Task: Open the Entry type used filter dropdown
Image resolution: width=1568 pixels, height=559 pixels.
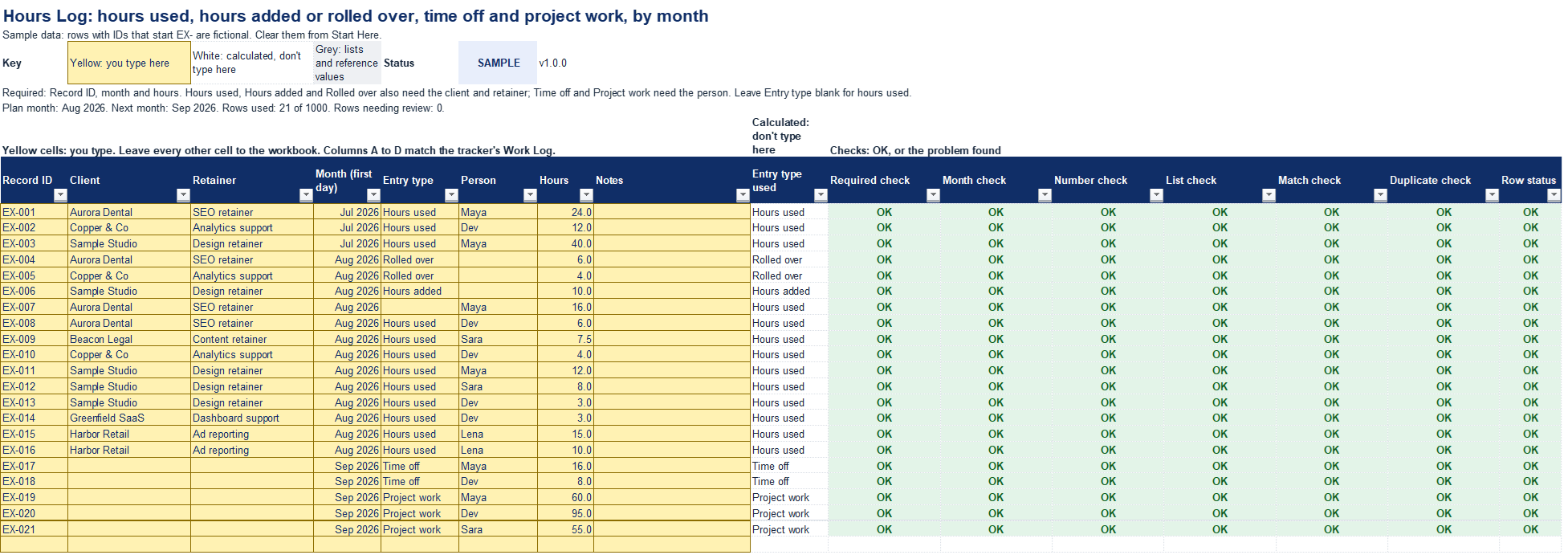Action: click(821, 195)
